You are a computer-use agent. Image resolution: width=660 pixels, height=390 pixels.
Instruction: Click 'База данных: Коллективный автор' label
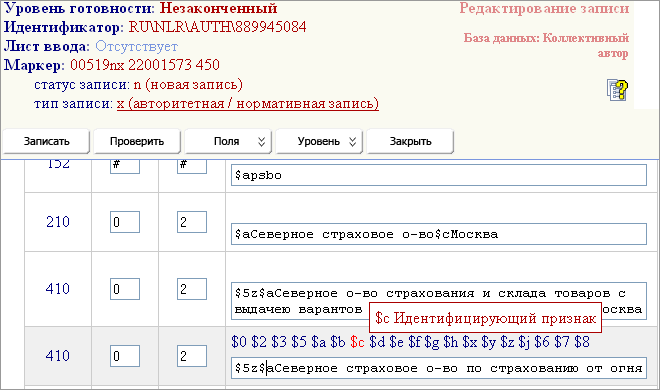pos(546,45)
